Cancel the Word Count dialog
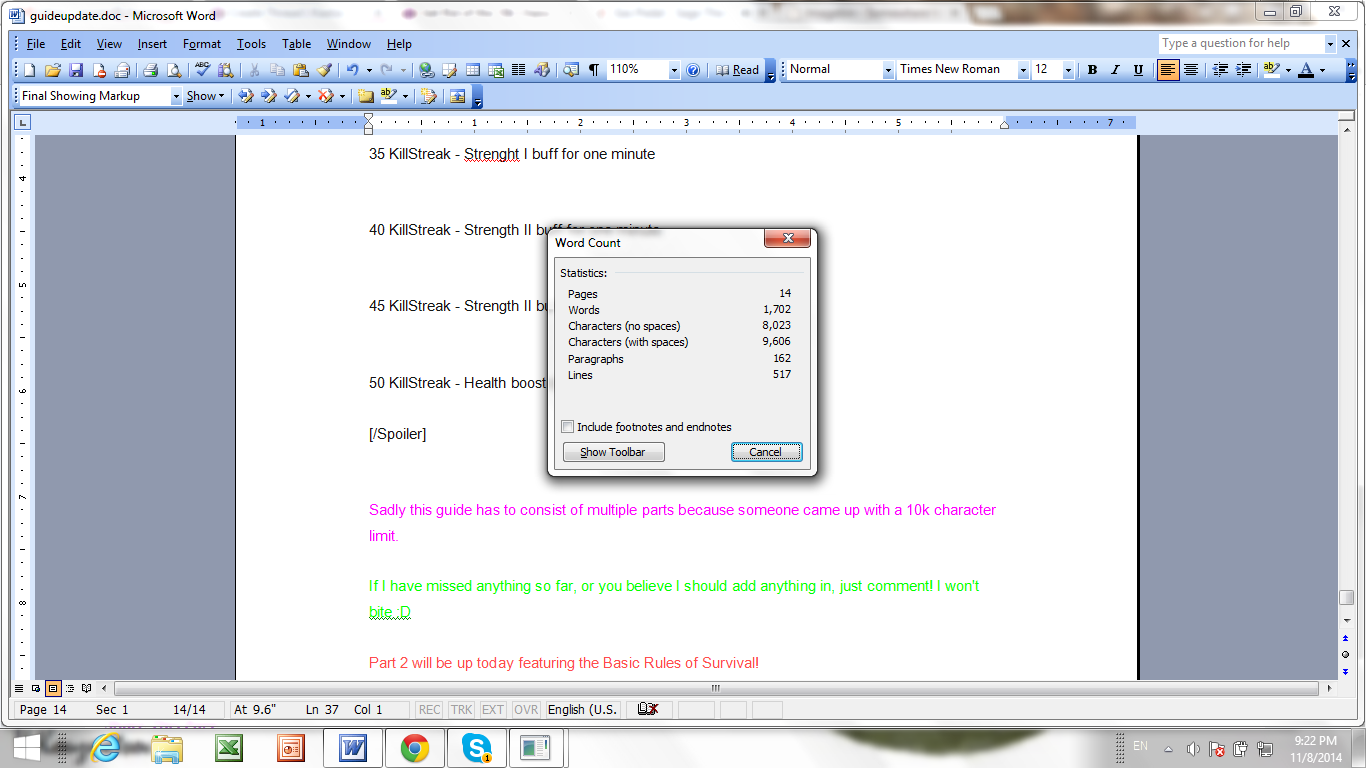The height and width of the screenshot is (768, 1366). (x=766, y=452)
